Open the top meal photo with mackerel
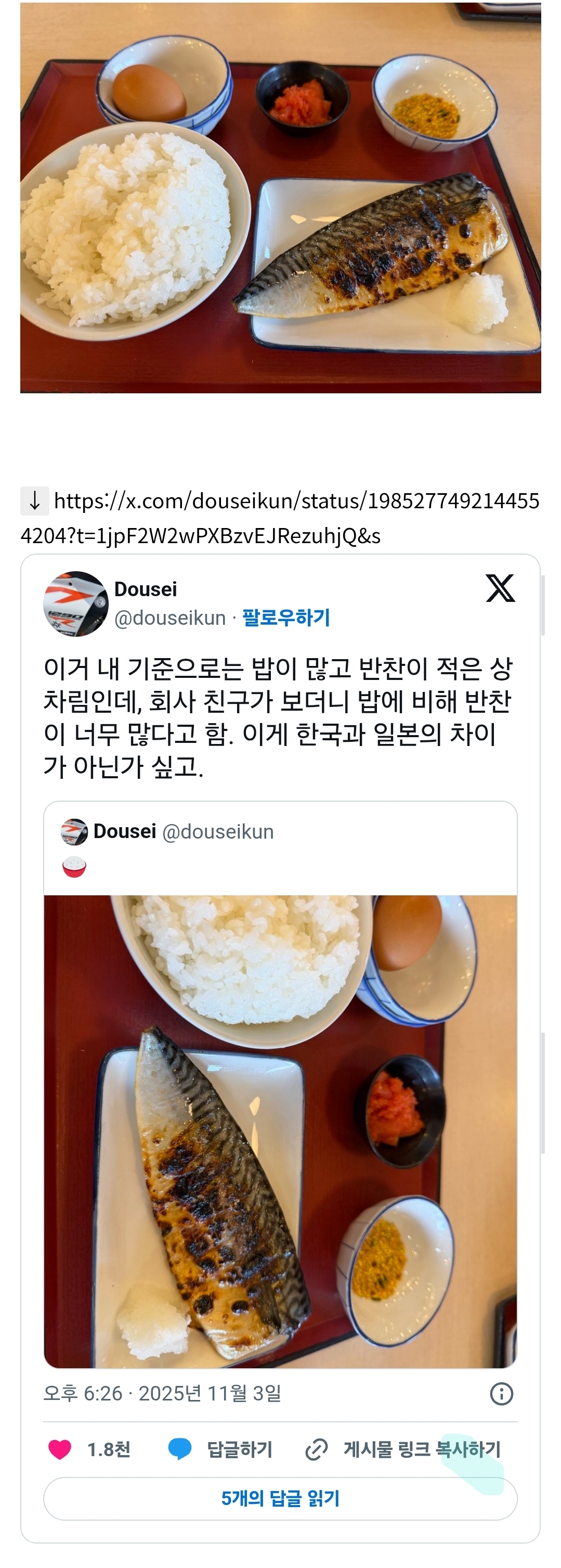Screen dimensions: 561x1568 tap(281, 197)
